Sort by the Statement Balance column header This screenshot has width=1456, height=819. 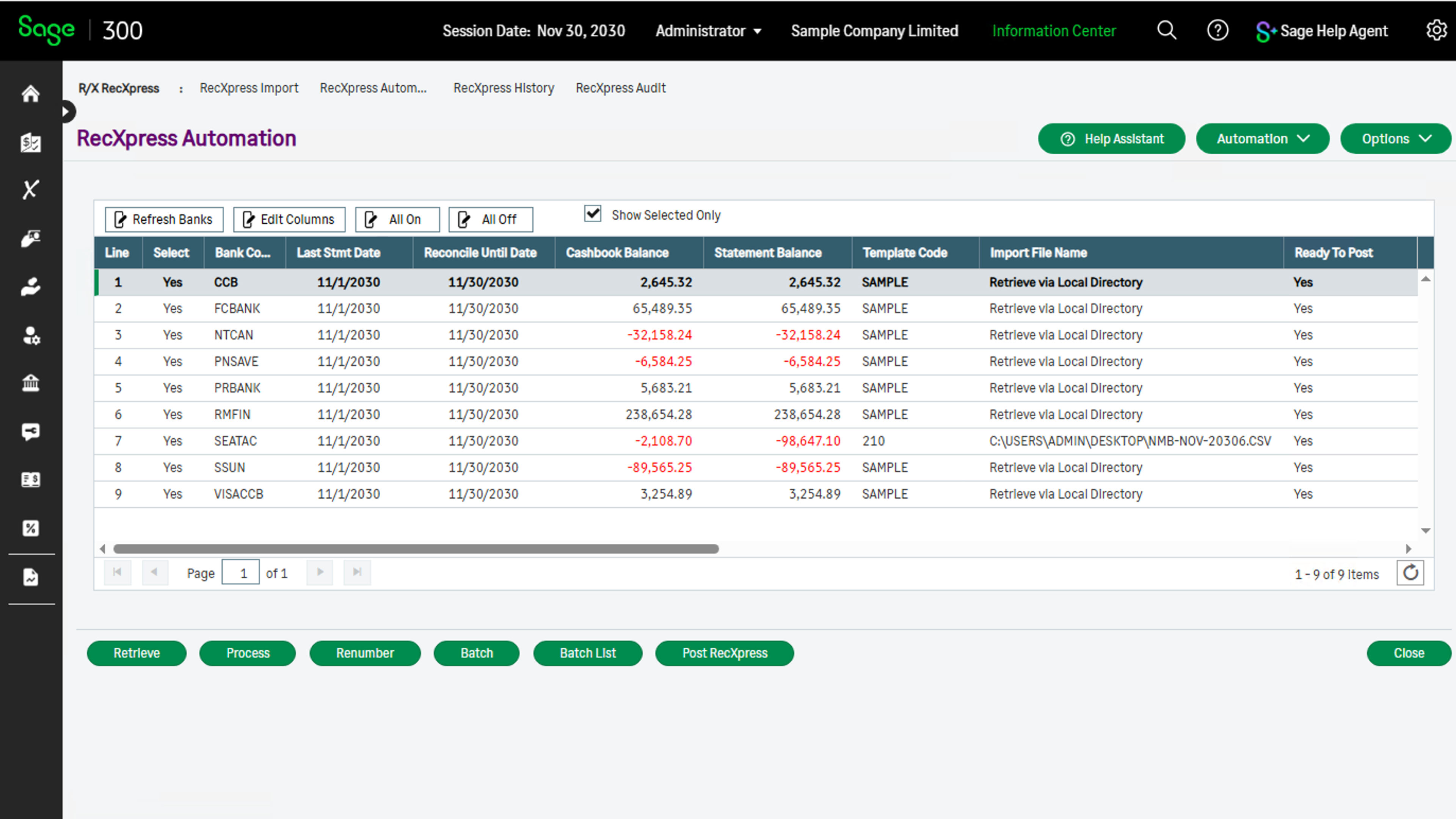point(778,253)
